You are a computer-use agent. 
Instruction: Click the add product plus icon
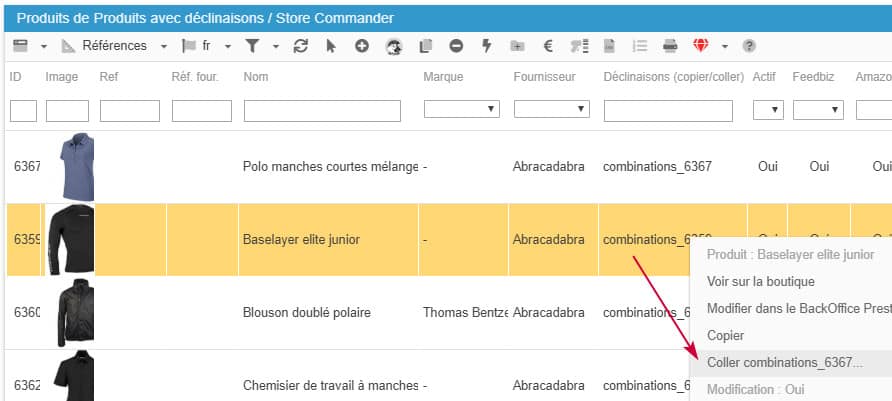pyautogui.click(x=362, y=46)
